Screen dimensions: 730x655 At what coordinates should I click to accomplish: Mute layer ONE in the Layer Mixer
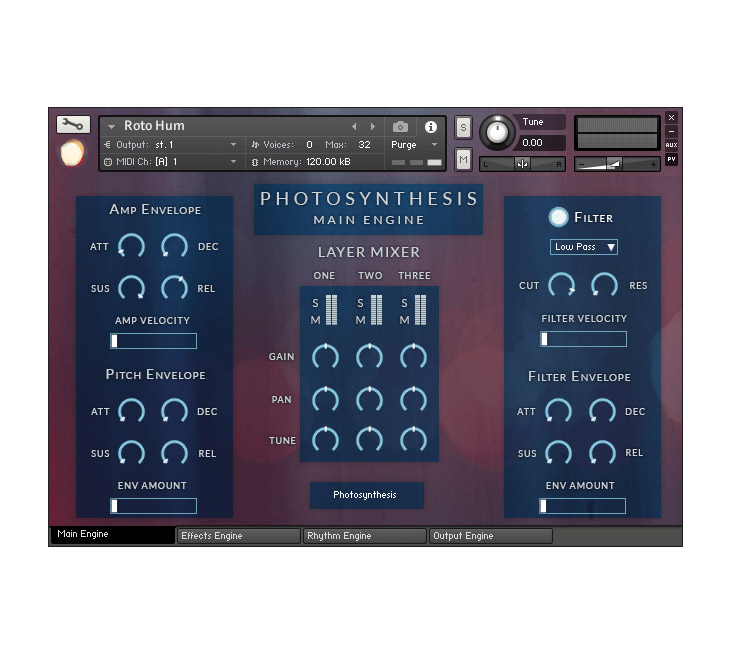[x=315, y=320]
